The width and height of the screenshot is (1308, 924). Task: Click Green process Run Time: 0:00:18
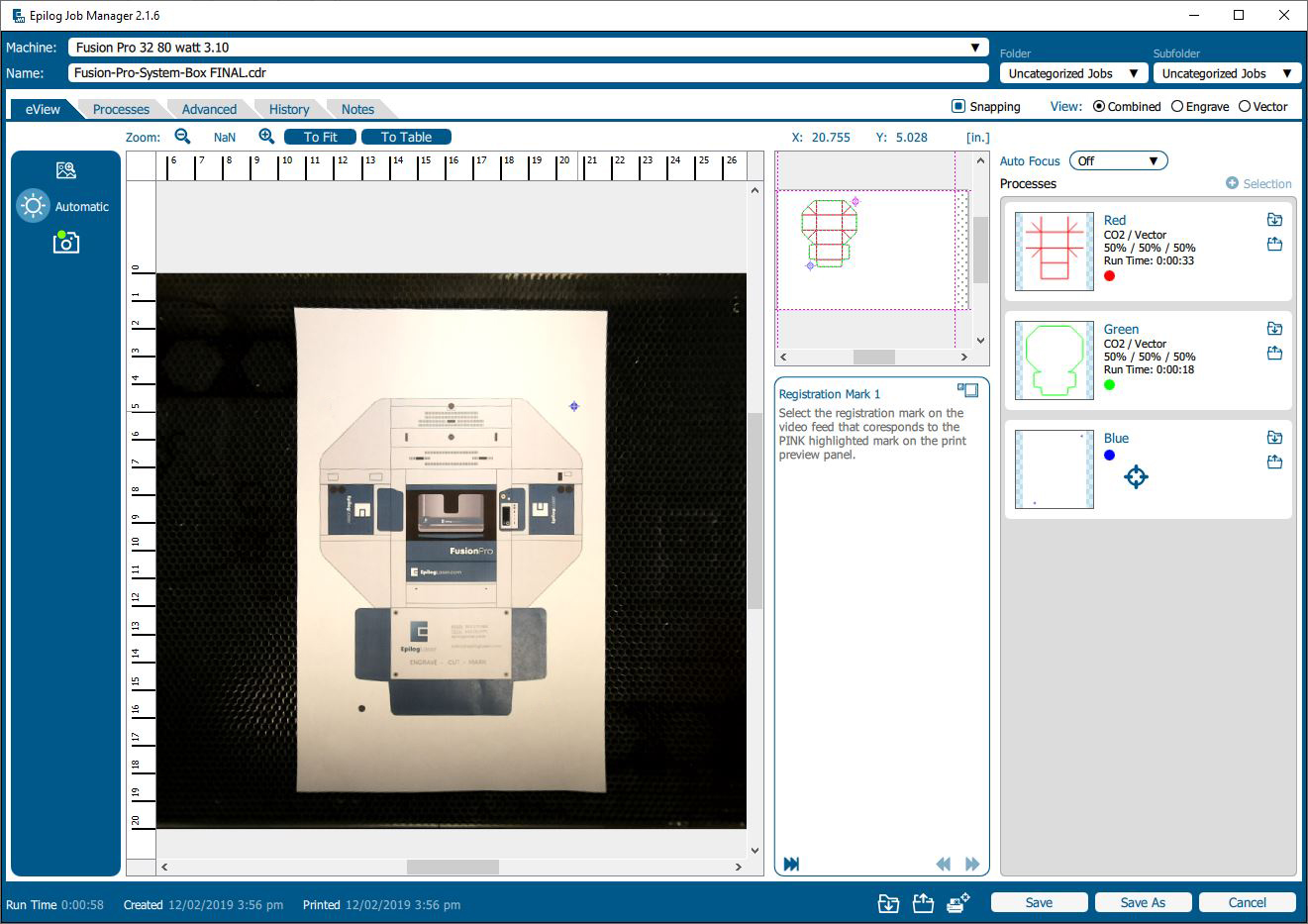1149,369
